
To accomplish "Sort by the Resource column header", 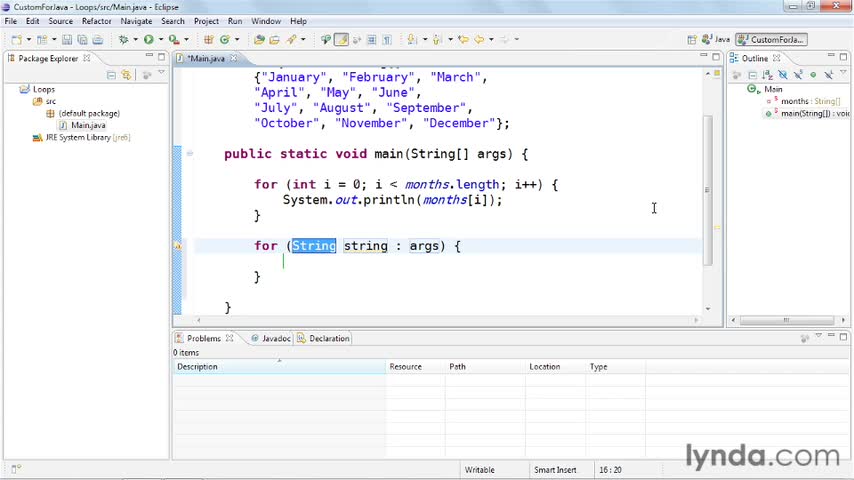I will tap(415, 367).
